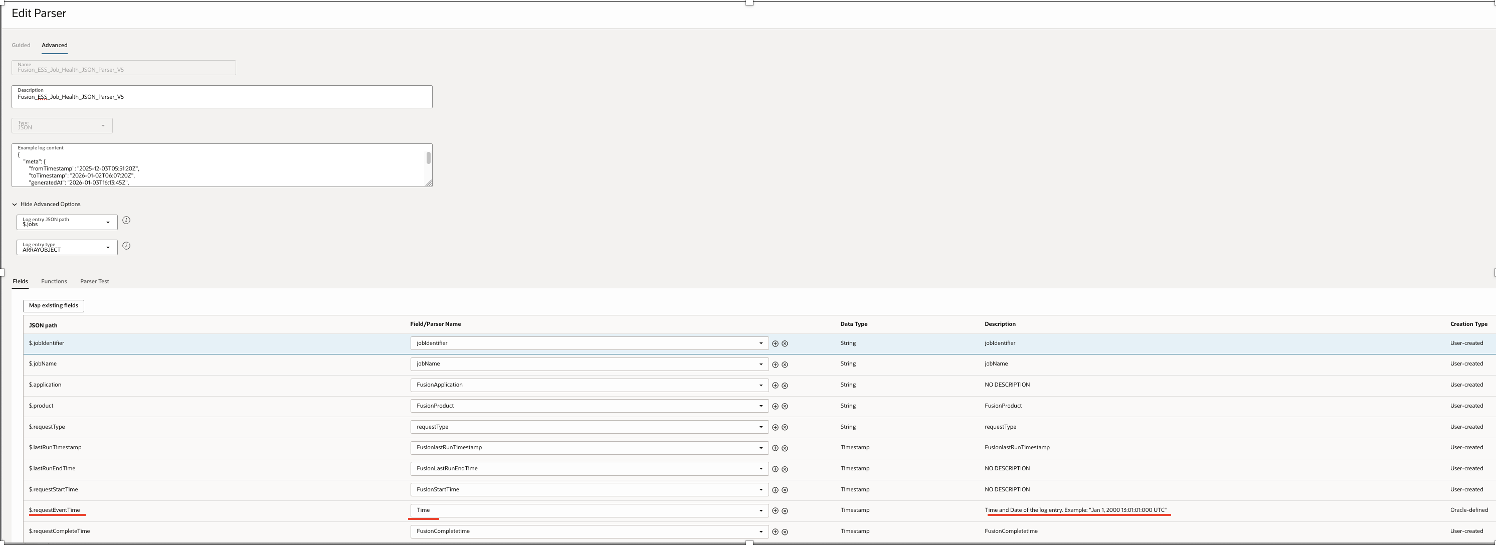Image resolution: width=1496 pixels, height=545 pixels.
Task: Open the parser Type JSON dropdown
Action: click(62, 125)
